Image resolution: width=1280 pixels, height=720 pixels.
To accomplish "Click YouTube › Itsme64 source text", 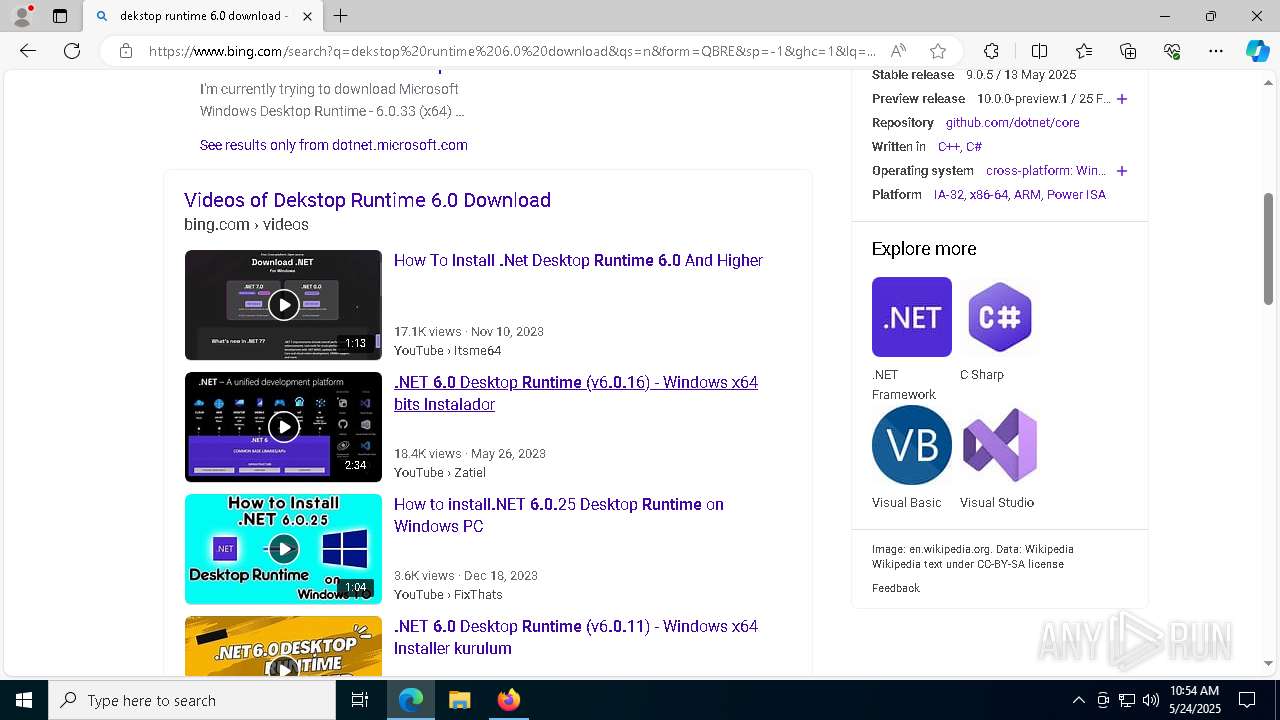I will tap(447, 351).
